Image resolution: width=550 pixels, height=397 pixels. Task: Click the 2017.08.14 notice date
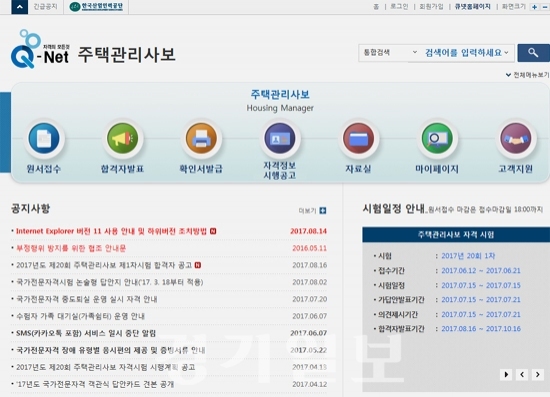coord(308,231)
